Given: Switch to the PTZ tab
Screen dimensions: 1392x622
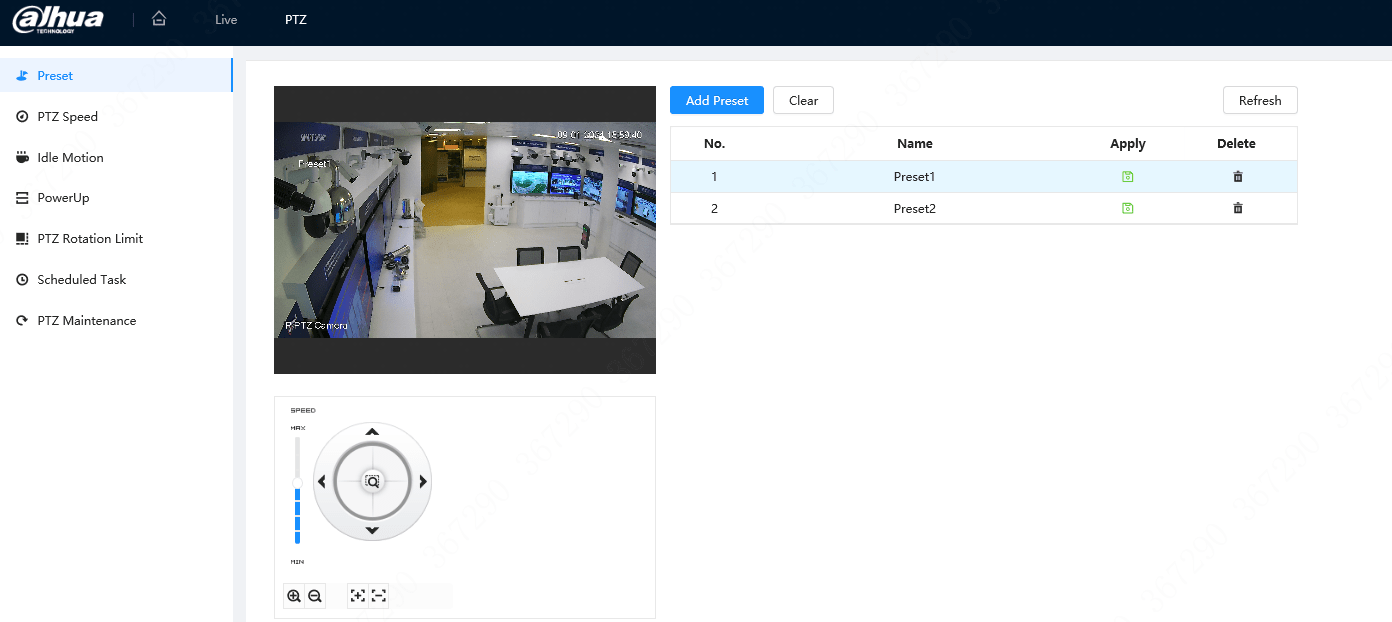Looking at the screenshot, I should click(x=296, y=19).
